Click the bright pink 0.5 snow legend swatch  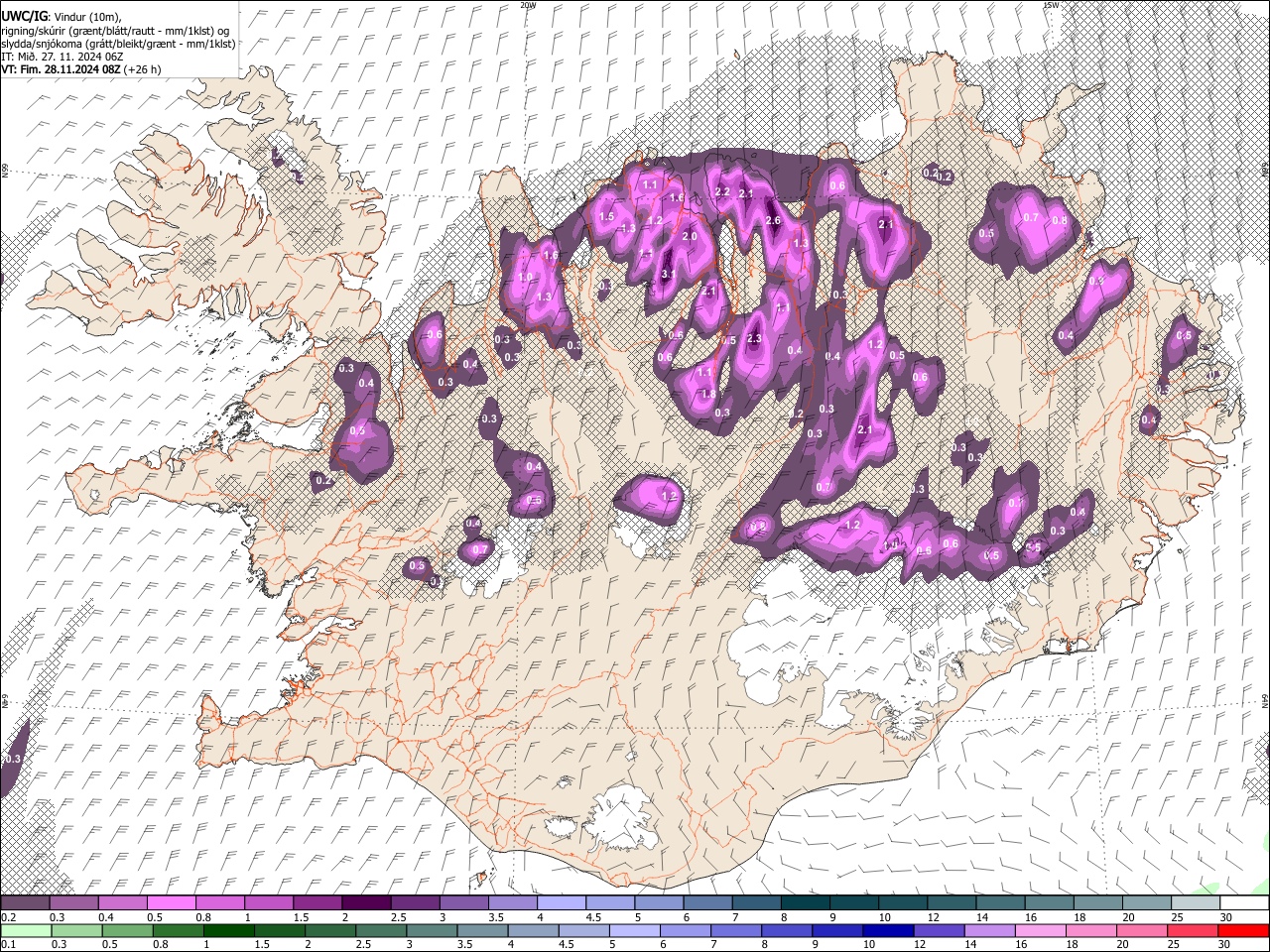172,902
